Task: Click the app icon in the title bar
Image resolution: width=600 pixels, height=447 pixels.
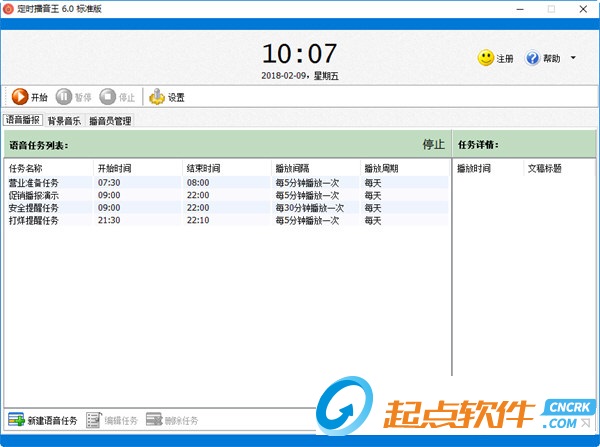Action: click(x=8, y=8)
